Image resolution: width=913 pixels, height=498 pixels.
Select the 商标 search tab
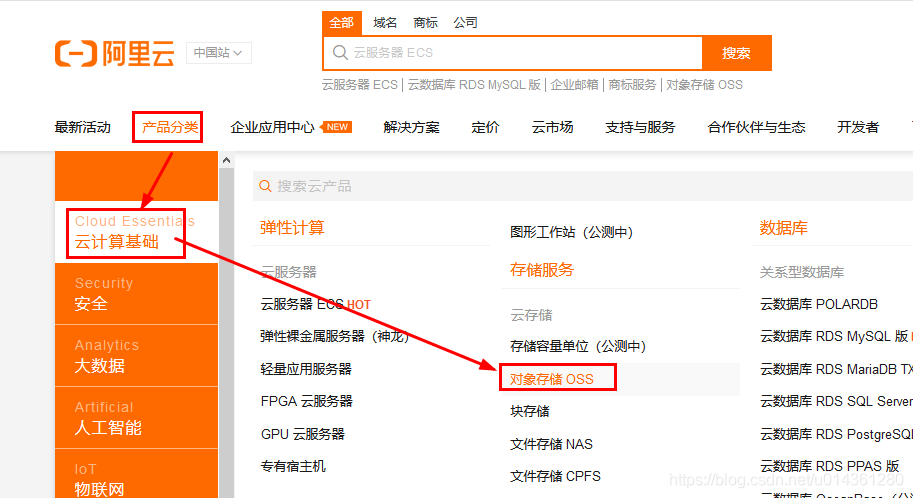(x=425, y=23)
